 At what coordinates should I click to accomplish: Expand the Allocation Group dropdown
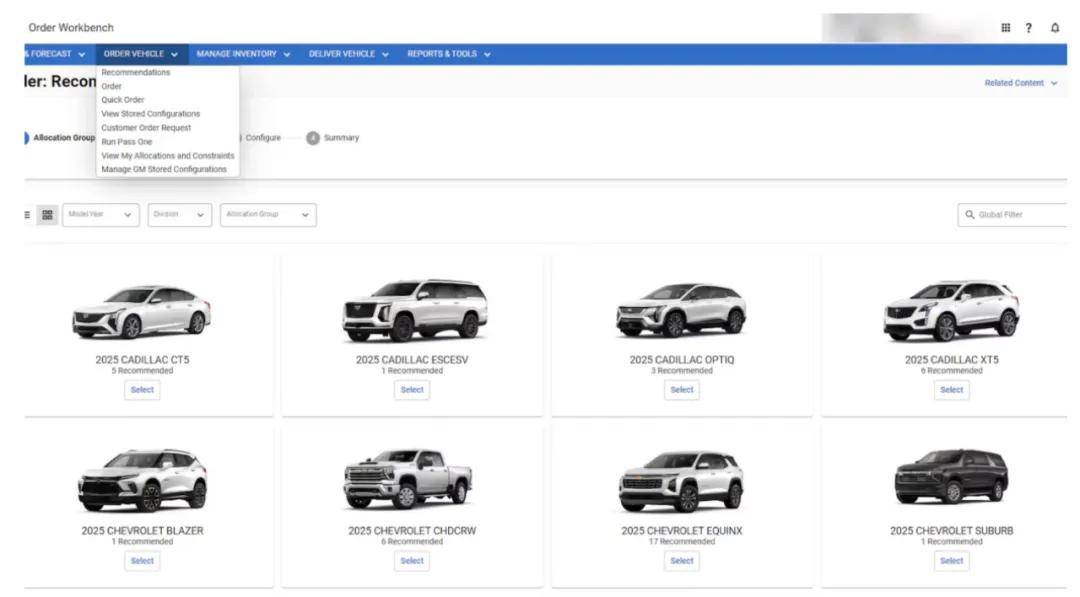(x=268, y=215)
